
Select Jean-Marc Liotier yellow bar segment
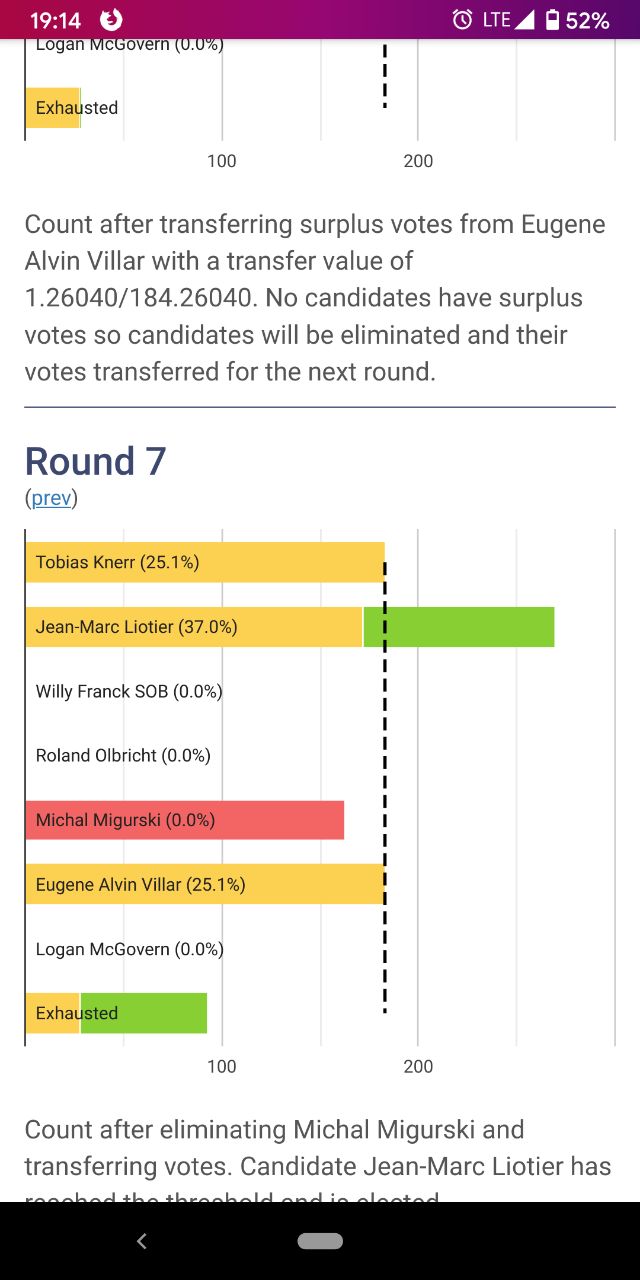tap(194, 627)
